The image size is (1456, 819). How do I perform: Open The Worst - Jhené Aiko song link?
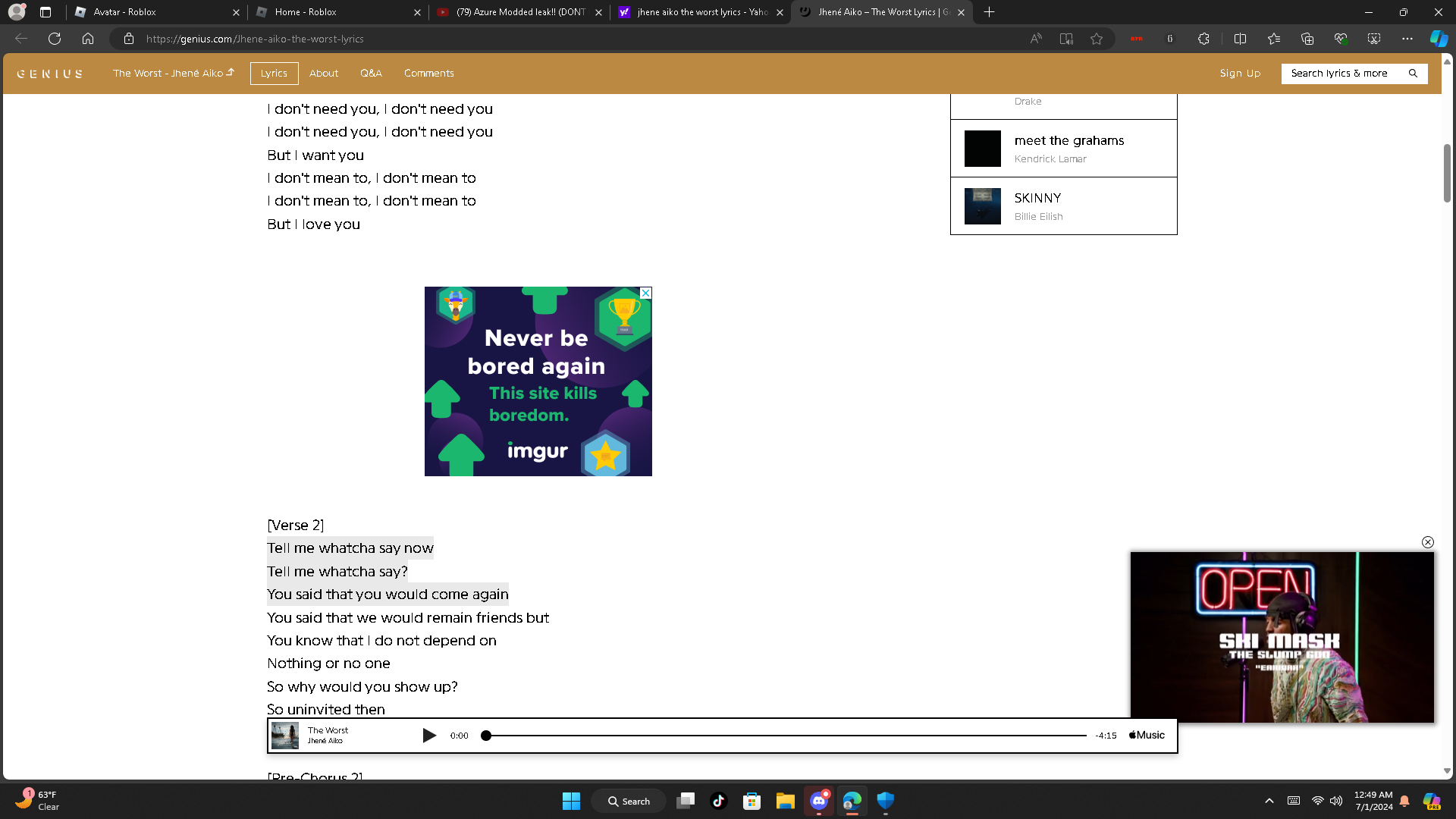coord(174,73)
